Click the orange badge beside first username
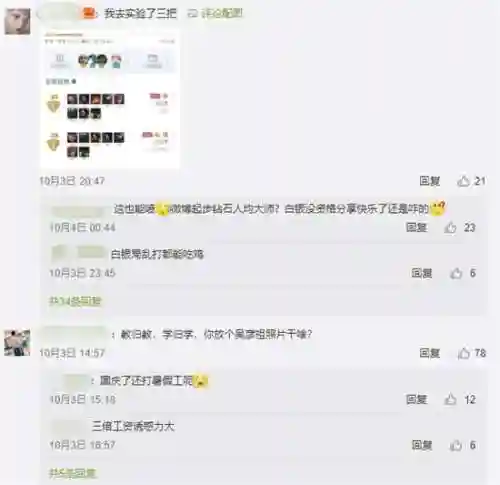Image resolution: width=500 pixels, height=485 pixels. tap(88, 13)
